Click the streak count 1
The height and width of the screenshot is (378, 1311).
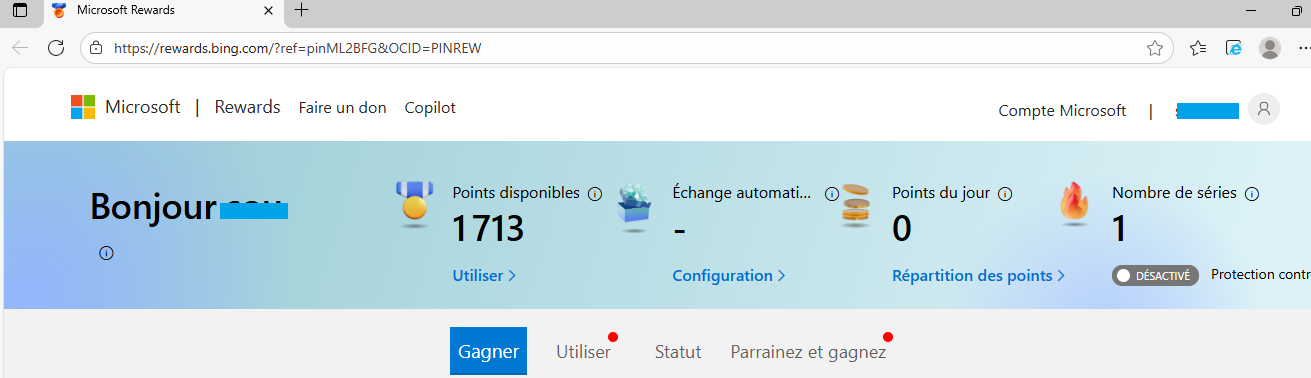click(1120, 229)
